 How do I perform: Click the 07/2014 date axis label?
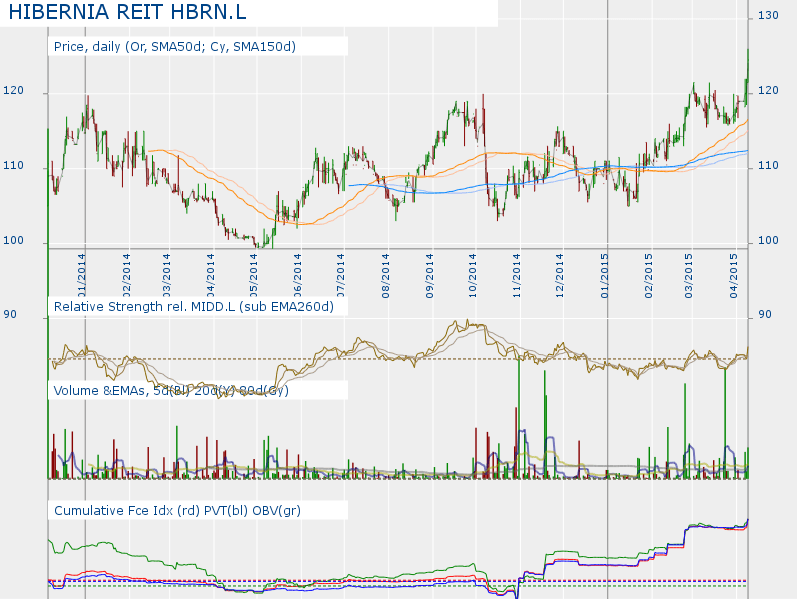(x=340, y=276)
